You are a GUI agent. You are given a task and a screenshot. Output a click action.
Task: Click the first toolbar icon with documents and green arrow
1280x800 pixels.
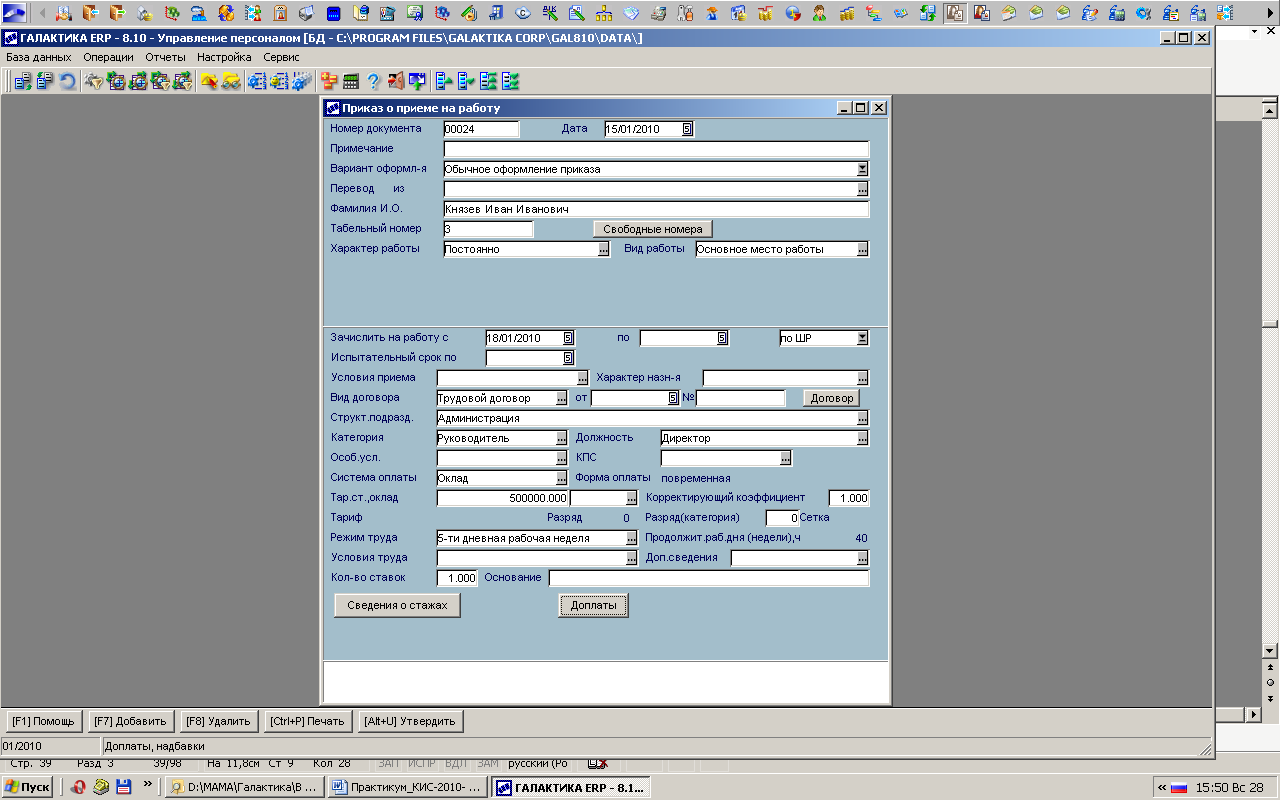pos(23,82)
